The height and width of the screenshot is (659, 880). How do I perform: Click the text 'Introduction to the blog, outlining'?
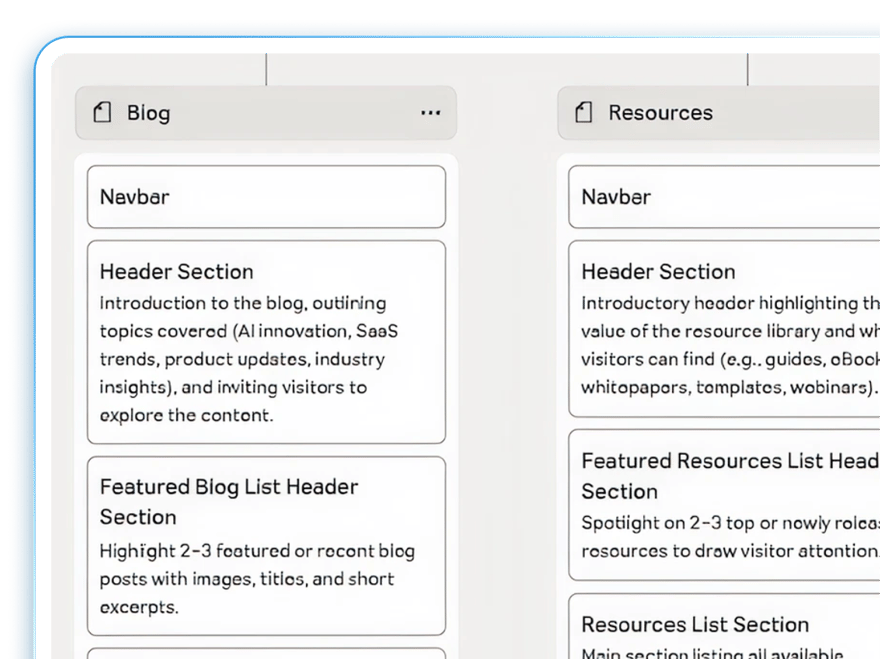[x=243, y=303]
